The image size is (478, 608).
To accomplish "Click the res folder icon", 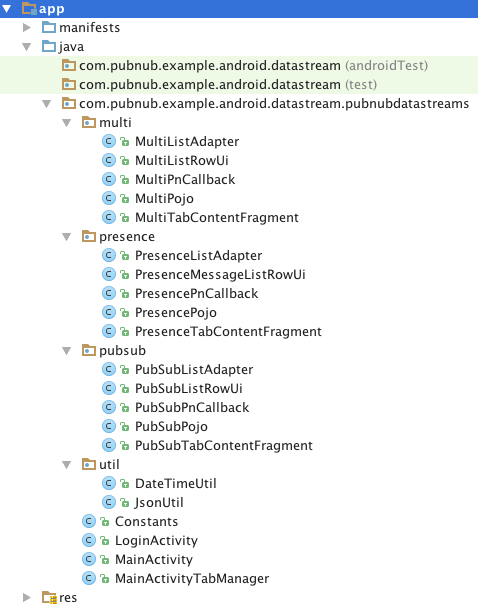I will point(49,598).
